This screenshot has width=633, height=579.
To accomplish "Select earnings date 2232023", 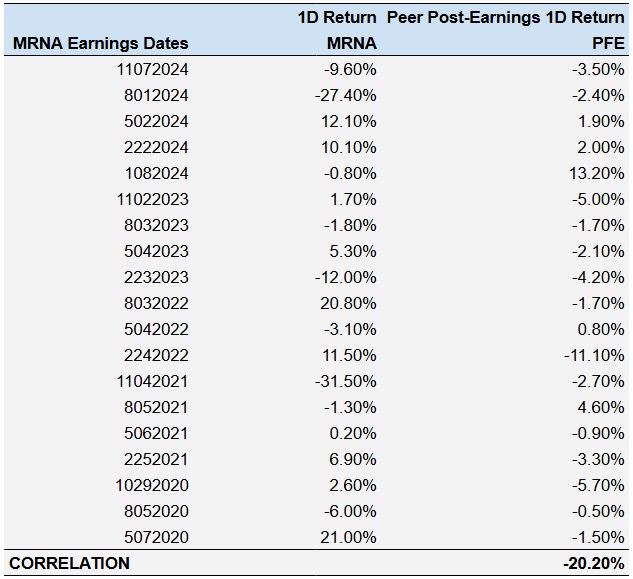I will coord(156,277).
